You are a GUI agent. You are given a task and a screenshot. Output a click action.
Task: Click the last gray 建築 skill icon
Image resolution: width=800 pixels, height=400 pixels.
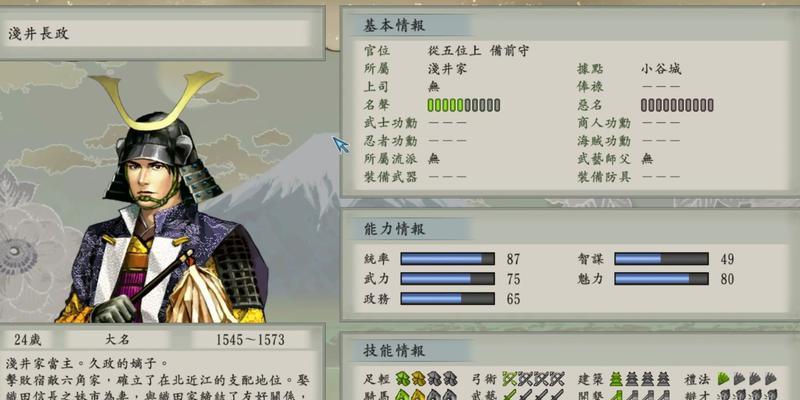coord(663,379)
